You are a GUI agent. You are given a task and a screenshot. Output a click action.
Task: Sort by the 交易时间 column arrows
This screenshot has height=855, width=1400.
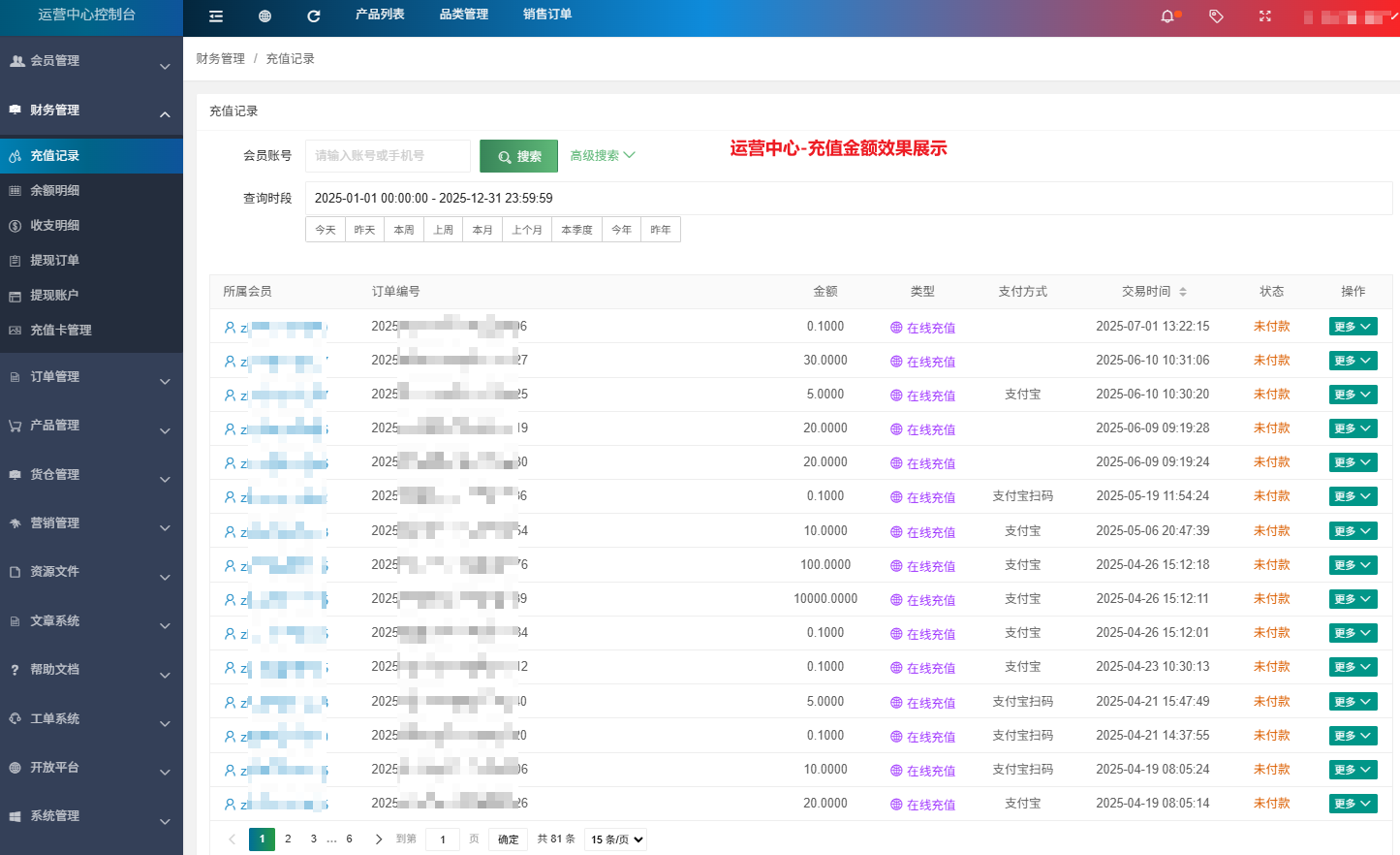[x=1183, y=292]
